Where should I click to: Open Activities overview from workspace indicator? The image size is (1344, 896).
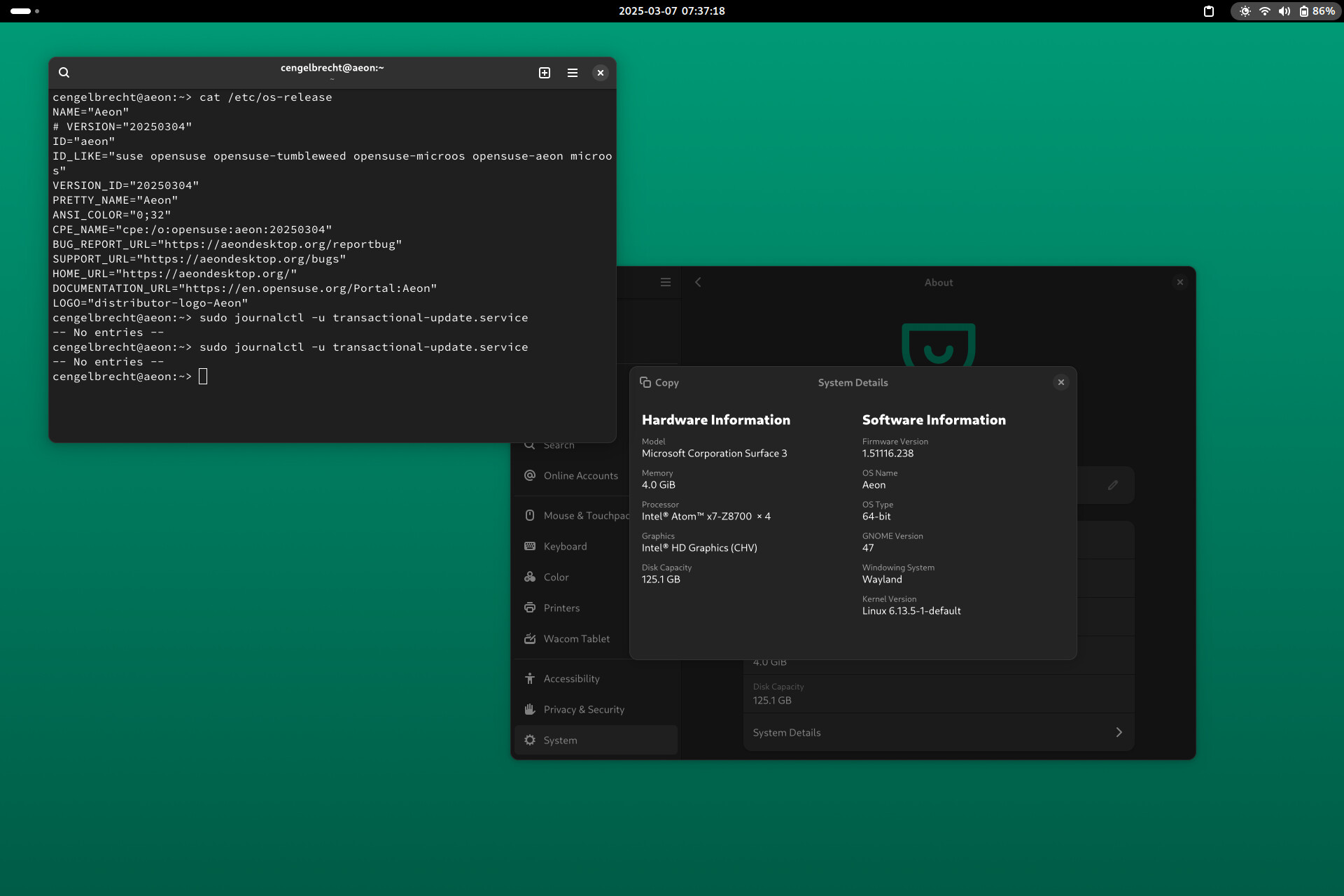25,11
